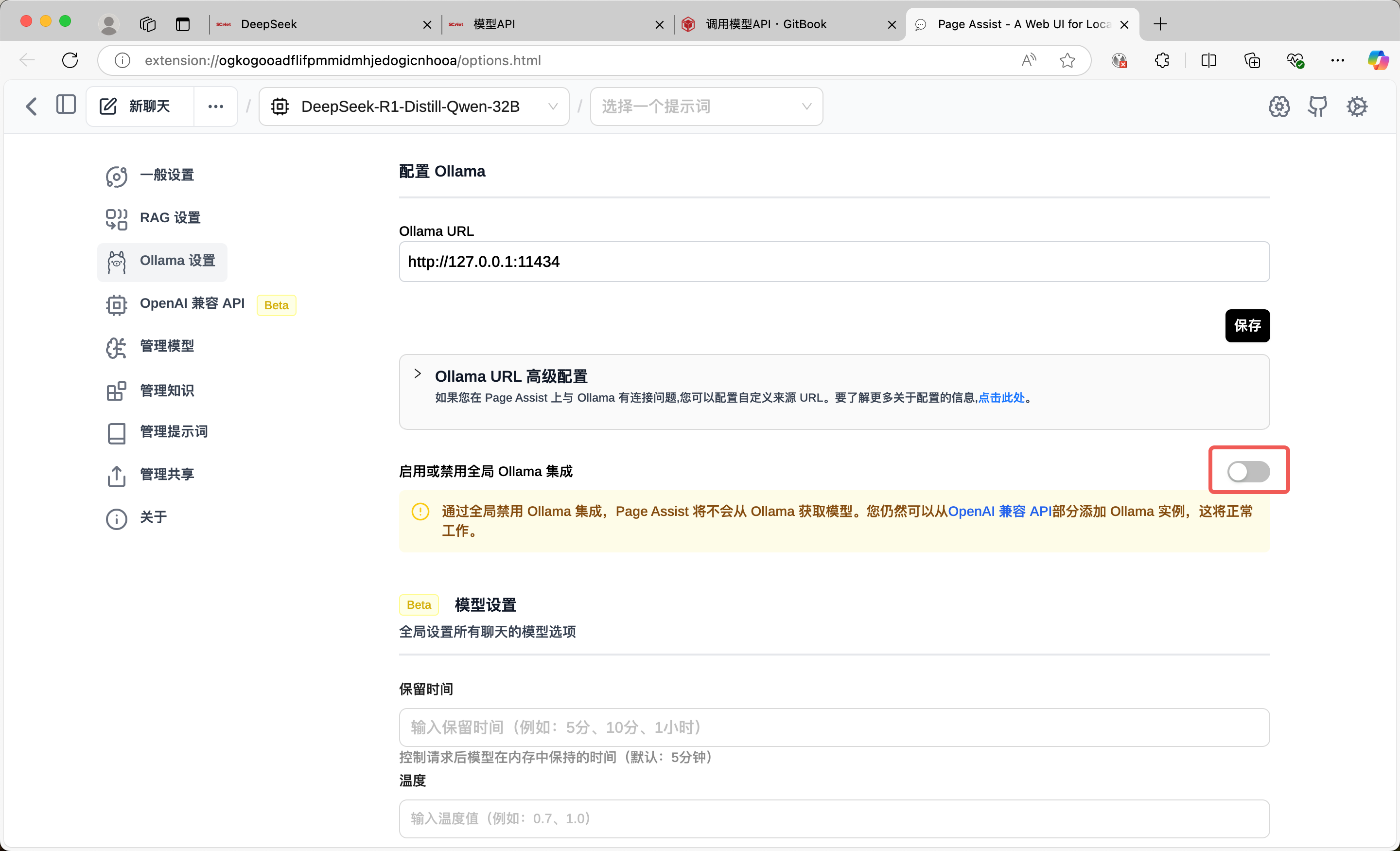Click the model settings gear icon left of GitHub
Viewport: 1400px width, 851px height.
click(x=1279, y=106)
